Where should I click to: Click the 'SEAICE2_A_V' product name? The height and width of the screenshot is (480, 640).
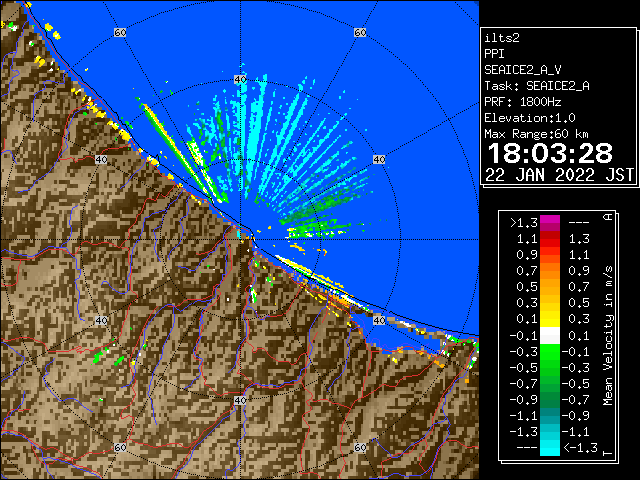coord(522,70)
